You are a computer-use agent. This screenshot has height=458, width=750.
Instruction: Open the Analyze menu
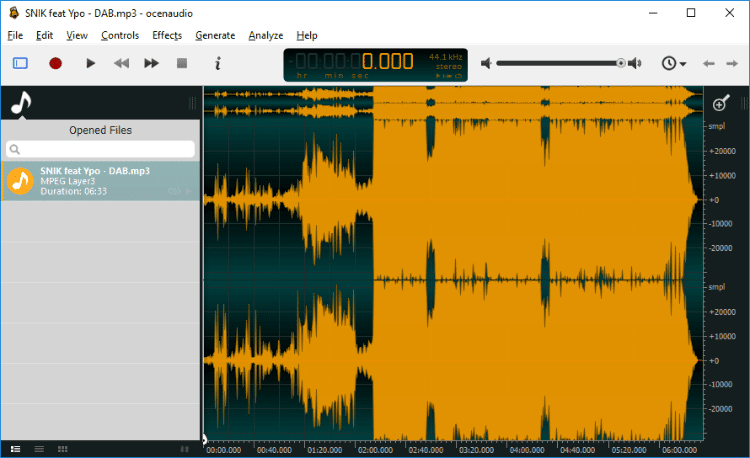[266, 35]
